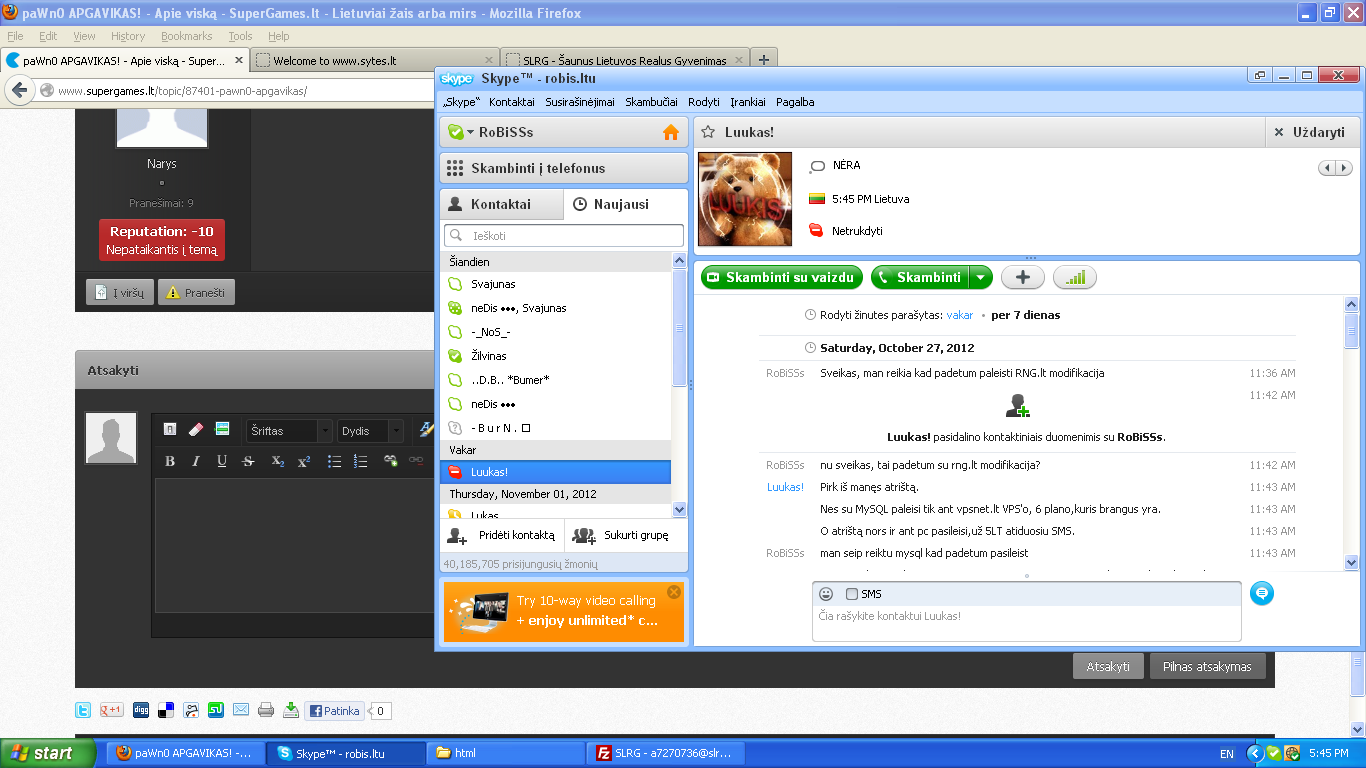Select the Žilvinas contact

click(556, 356)
